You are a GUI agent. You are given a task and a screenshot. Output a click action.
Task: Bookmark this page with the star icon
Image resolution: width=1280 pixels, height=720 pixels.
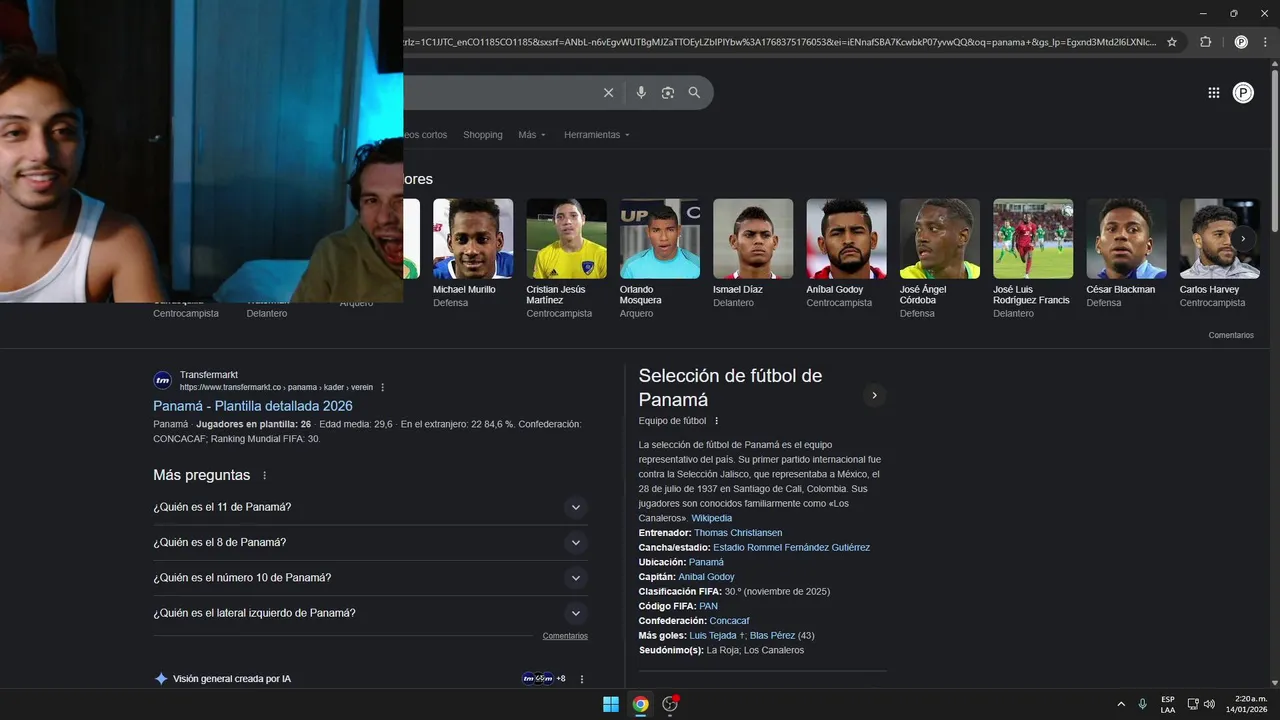coord(1172,42)
